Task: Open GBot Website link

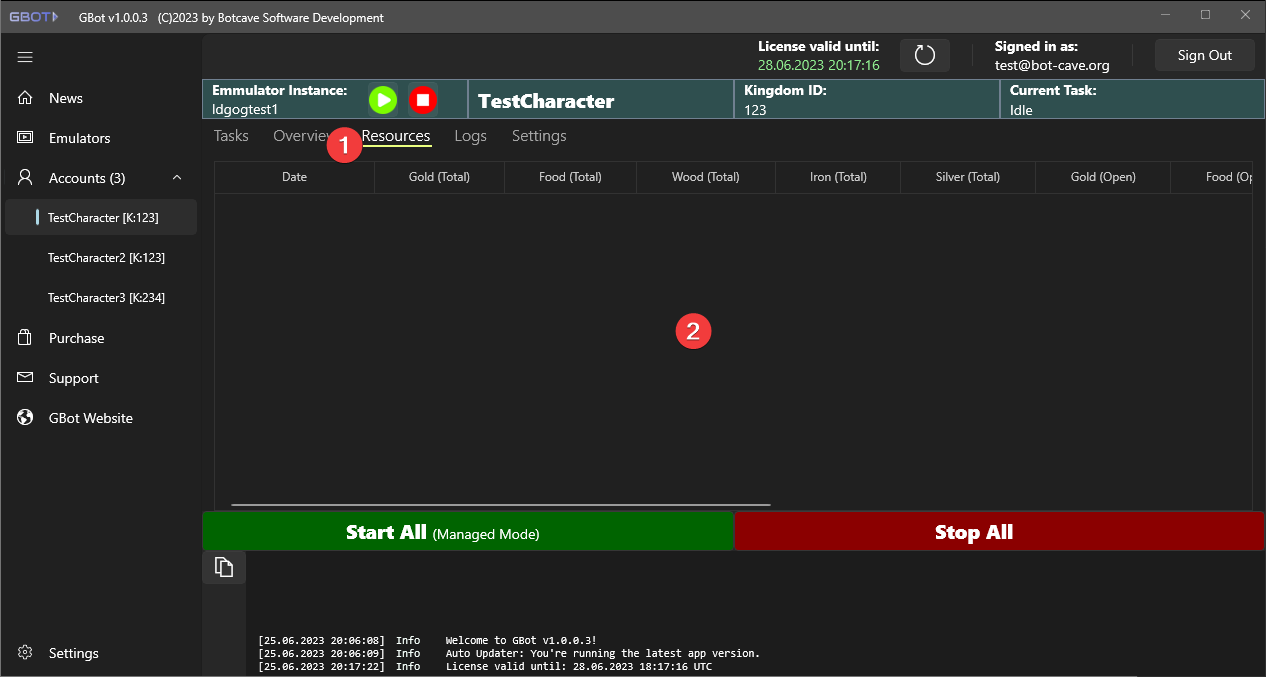Action: (90, 418)
